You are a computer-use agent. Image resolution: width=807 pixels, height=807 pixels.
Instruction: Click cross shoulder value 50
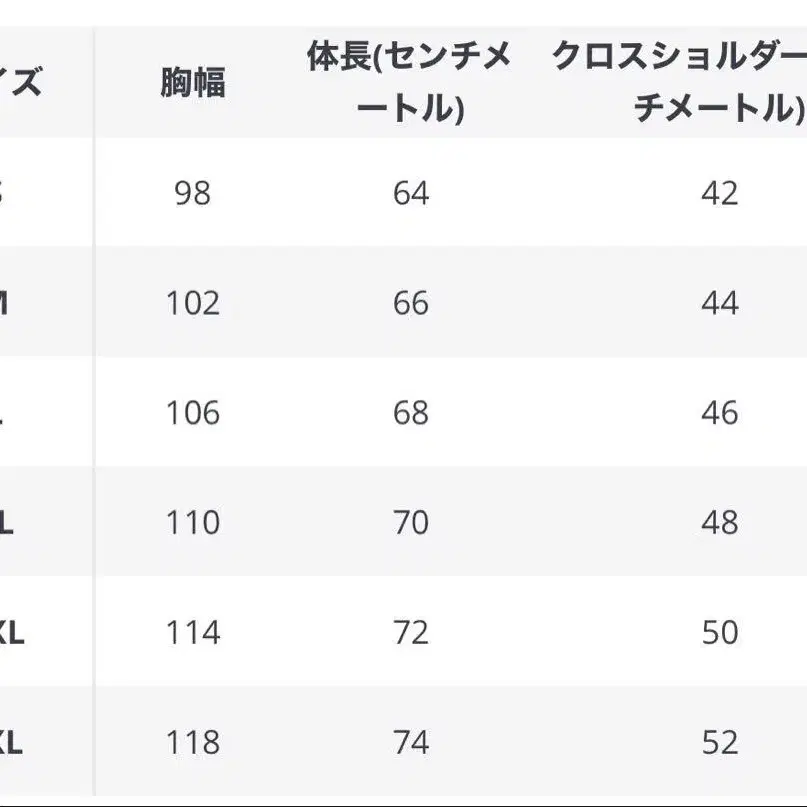719,632
